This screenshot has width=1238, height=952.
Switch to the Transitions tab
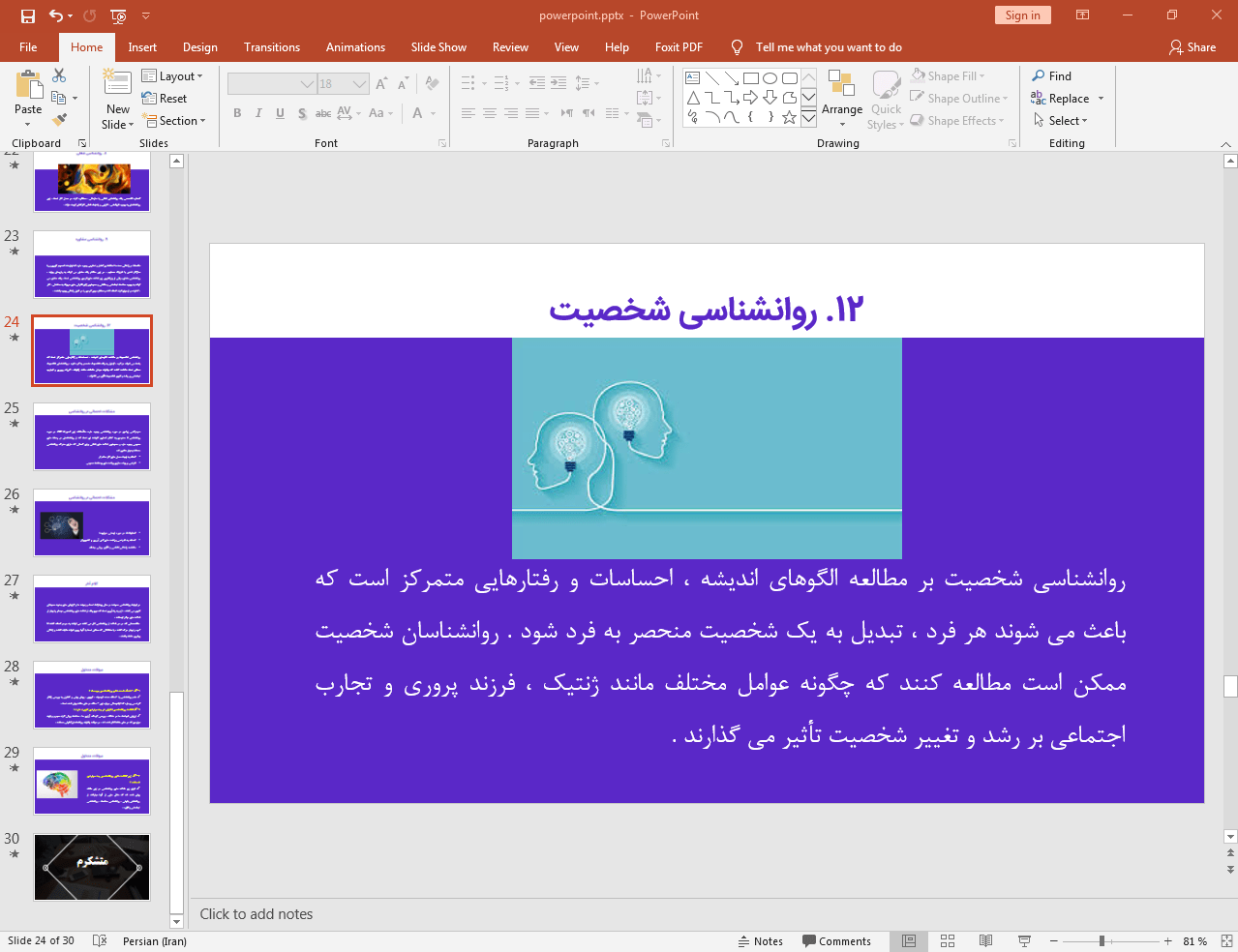click(x=272, y=47)
